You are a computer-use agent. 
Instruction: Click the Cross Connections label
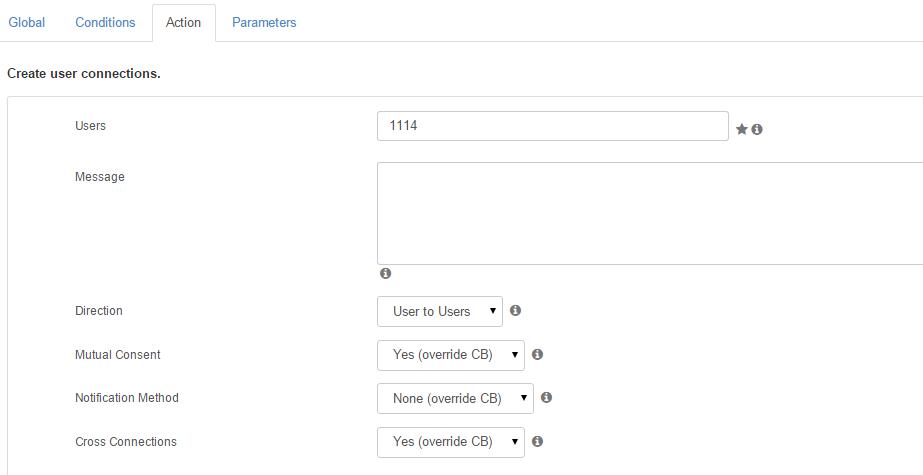(126, 441)
